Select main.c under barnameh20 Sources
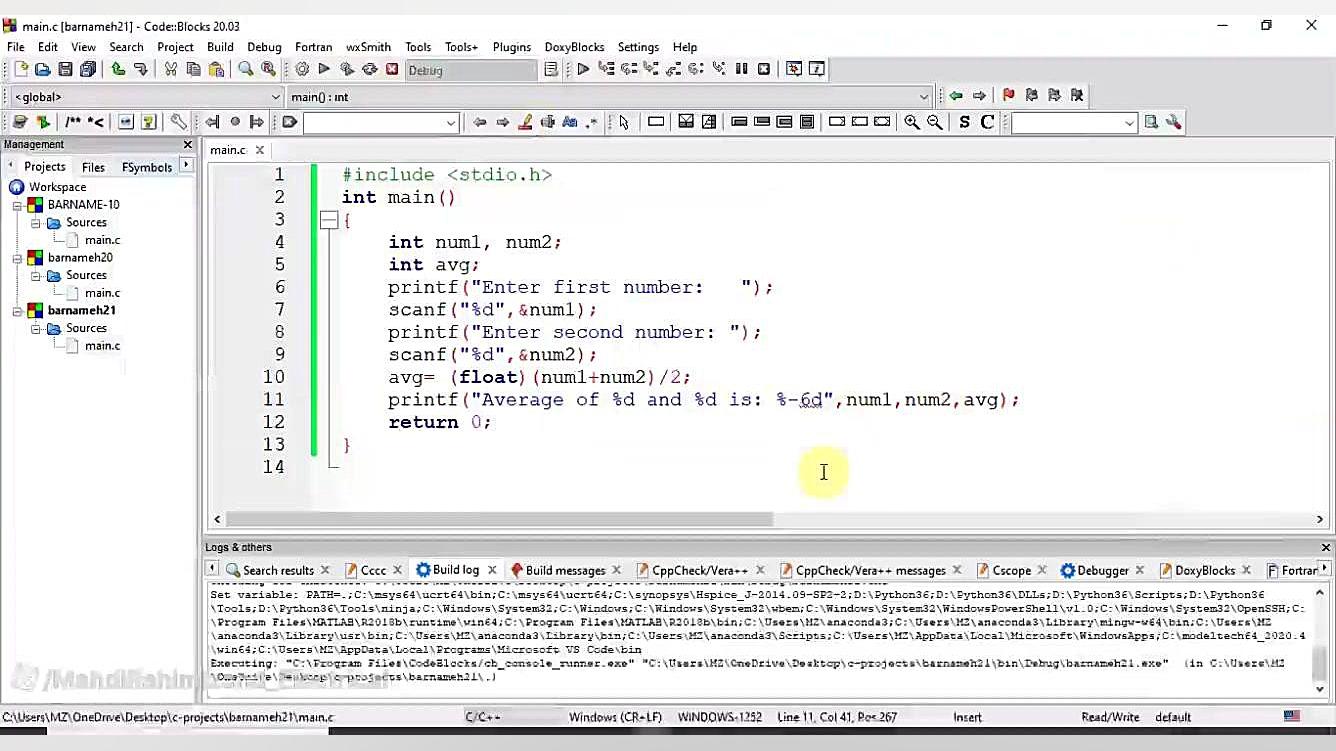Image resolution: width=1336 pixels, height=751 pixels. (102, 293)
